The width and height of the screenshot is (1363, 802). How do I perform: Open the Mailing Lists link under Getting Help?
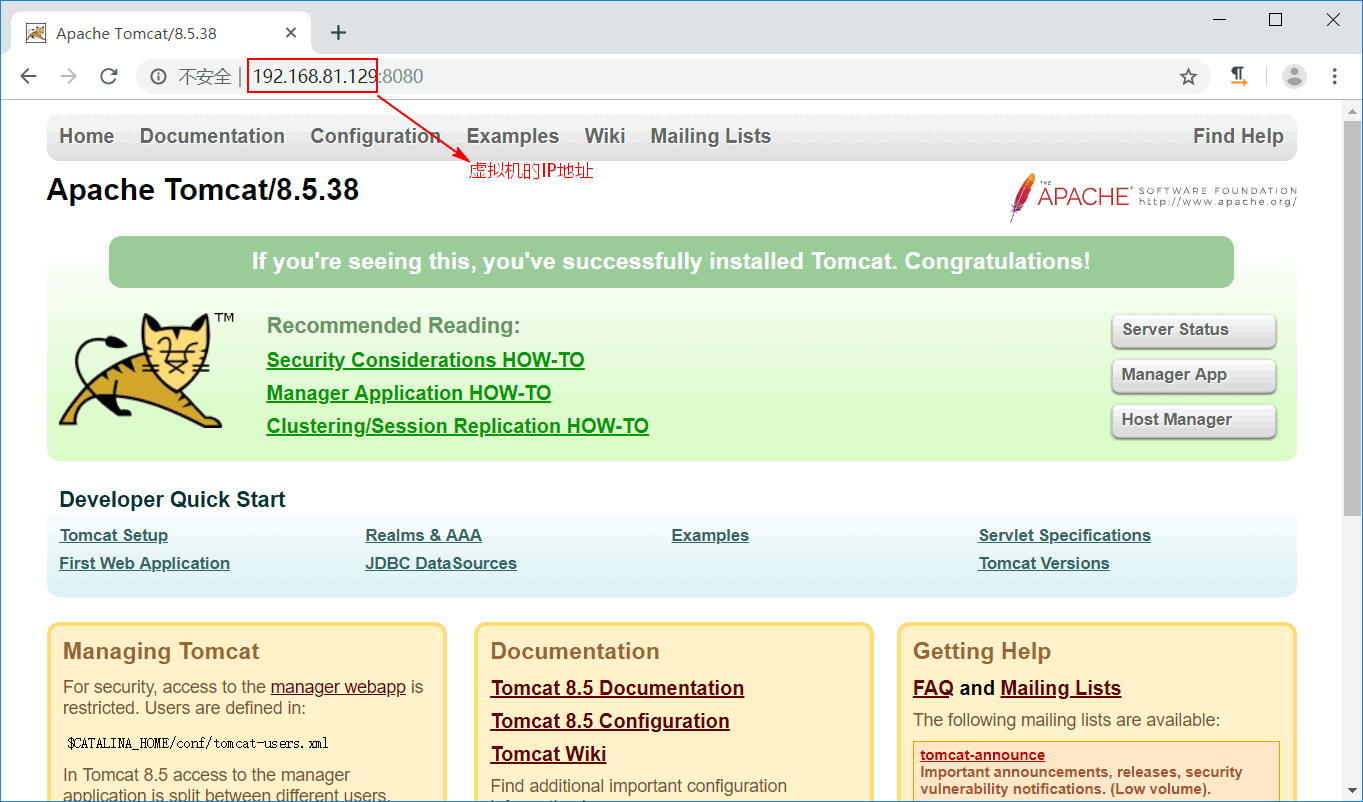(1061, 688)
